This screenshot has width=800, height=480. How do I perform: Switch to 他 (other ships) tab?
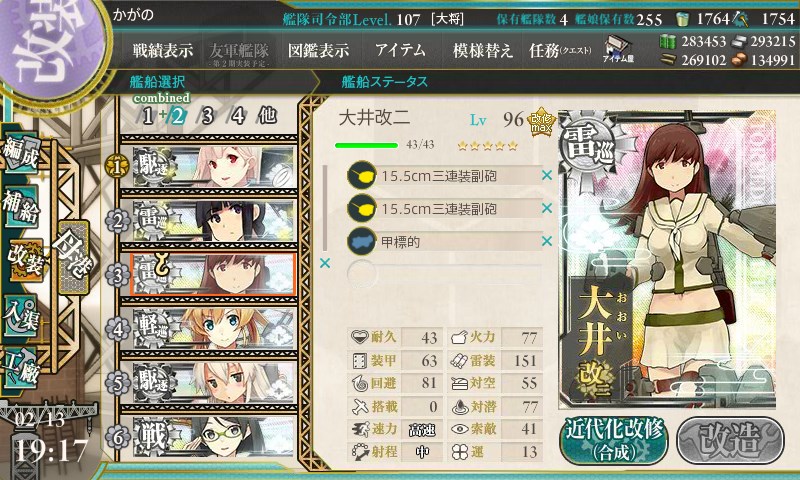267,116
